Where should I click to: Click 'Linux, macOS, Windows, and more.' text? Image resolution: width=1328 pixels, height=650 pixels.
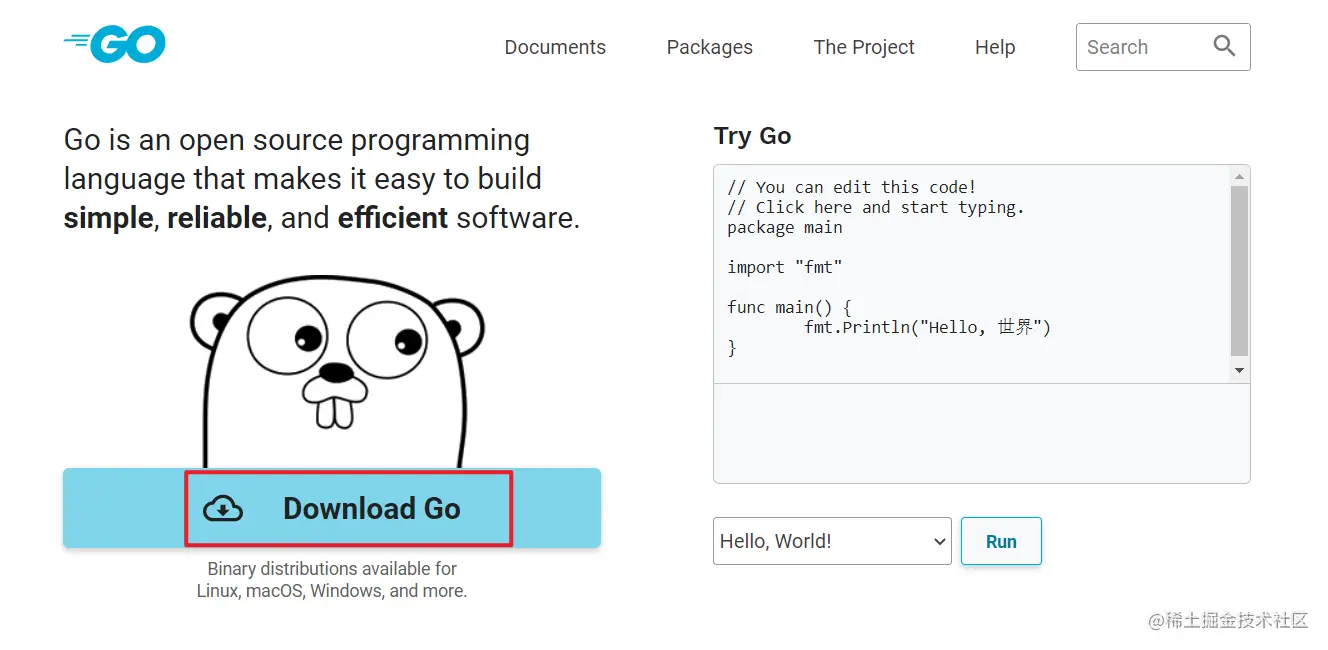[x=332, y=591]
